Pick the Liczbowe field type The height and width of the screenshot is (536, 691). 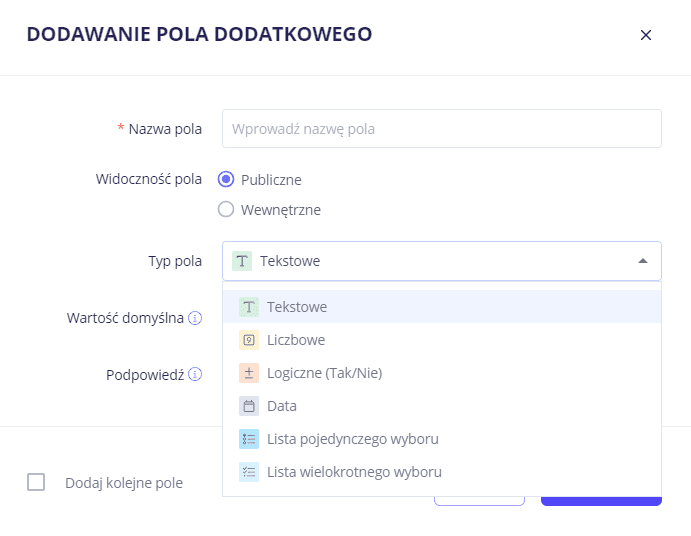tap(296, 340)
